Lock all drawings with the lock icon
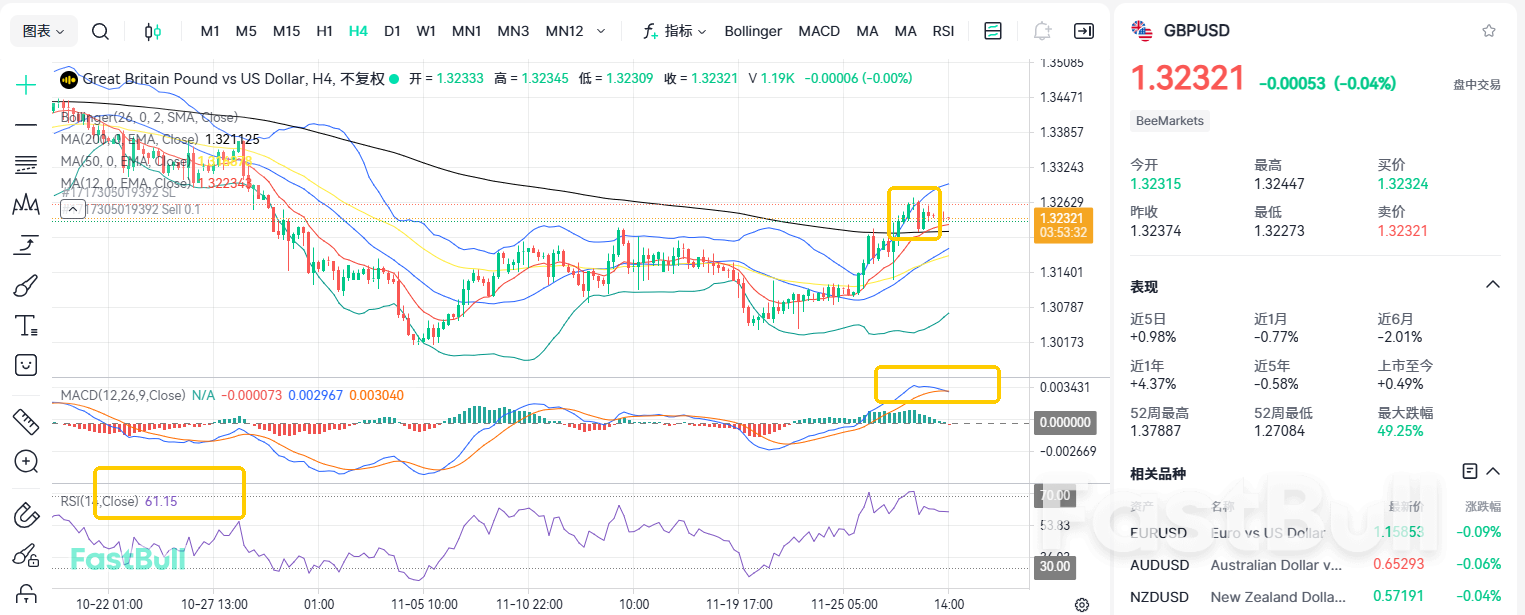This screenshot has width=1525, height=615. coord(25,594)
